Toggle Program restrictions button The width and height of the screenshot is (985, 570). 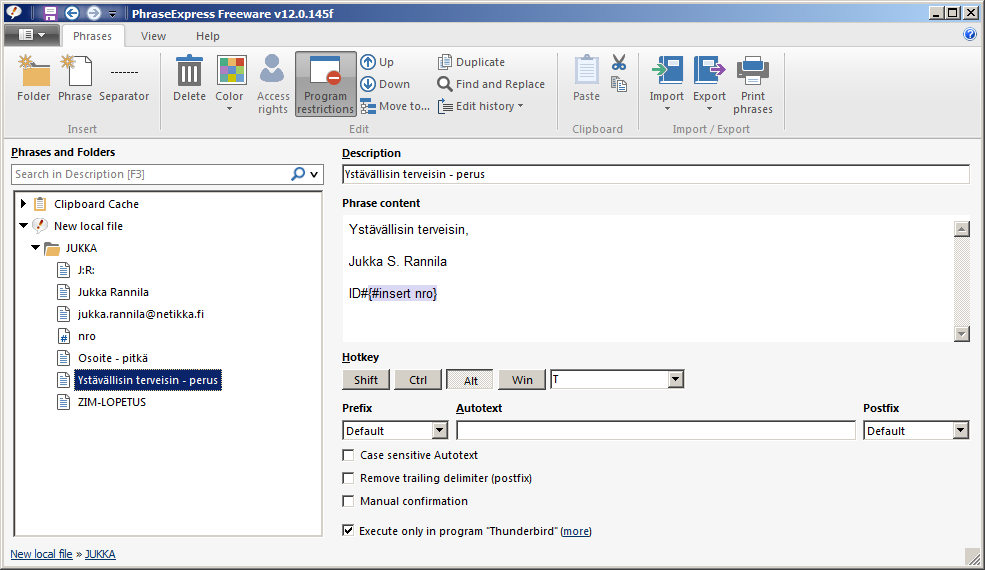pos(325,84)
